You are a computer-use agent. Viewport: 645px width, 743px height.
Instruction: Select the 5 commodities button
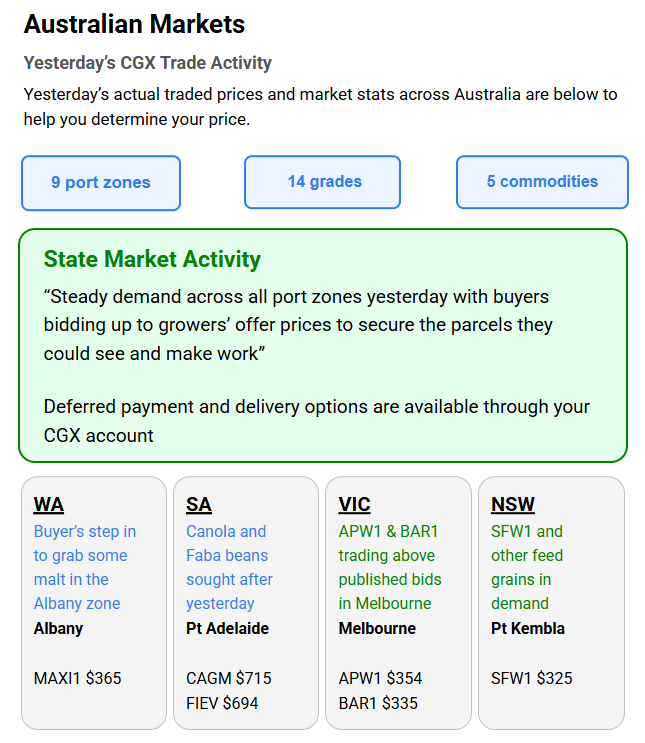click(x=542, y=182)
